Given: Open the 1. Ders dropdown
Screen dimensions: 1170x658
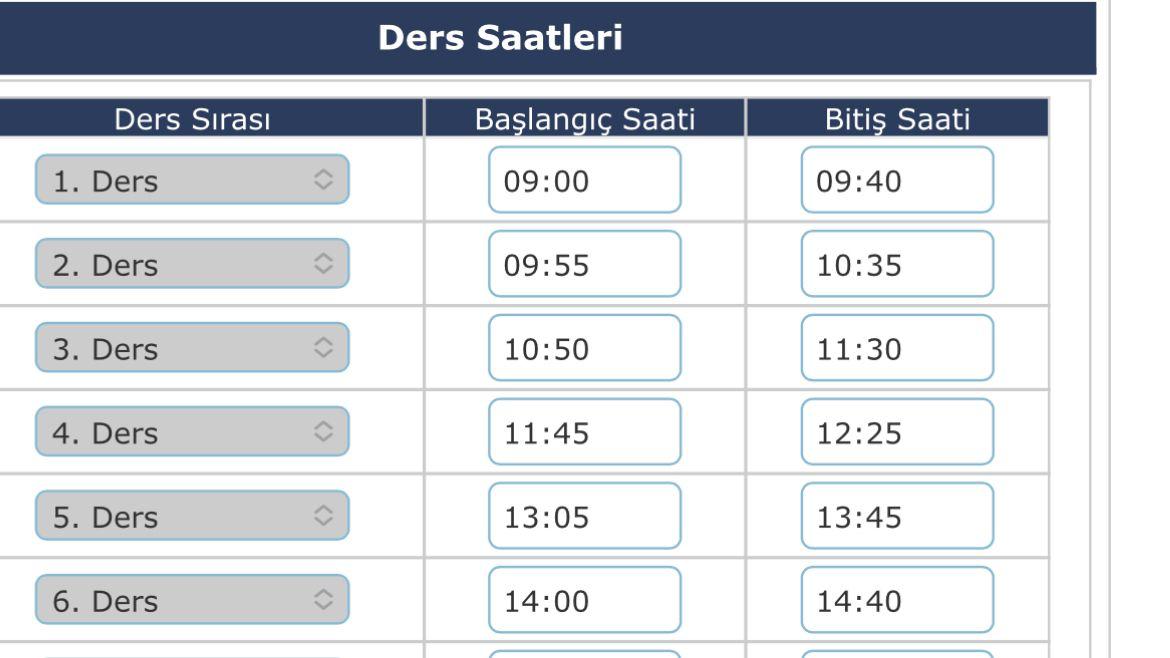Looking at the screenshot, I should (x=192, y=180).
